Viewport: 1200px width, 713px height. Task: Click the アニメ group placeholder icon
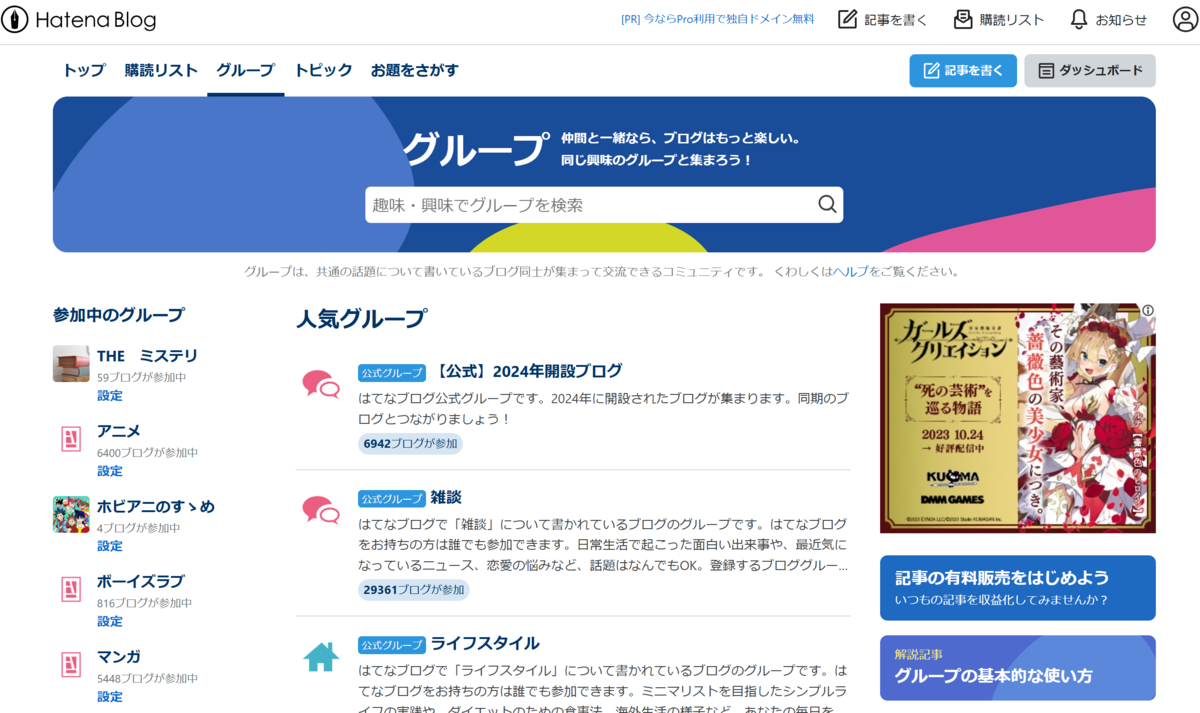point(71,439)
